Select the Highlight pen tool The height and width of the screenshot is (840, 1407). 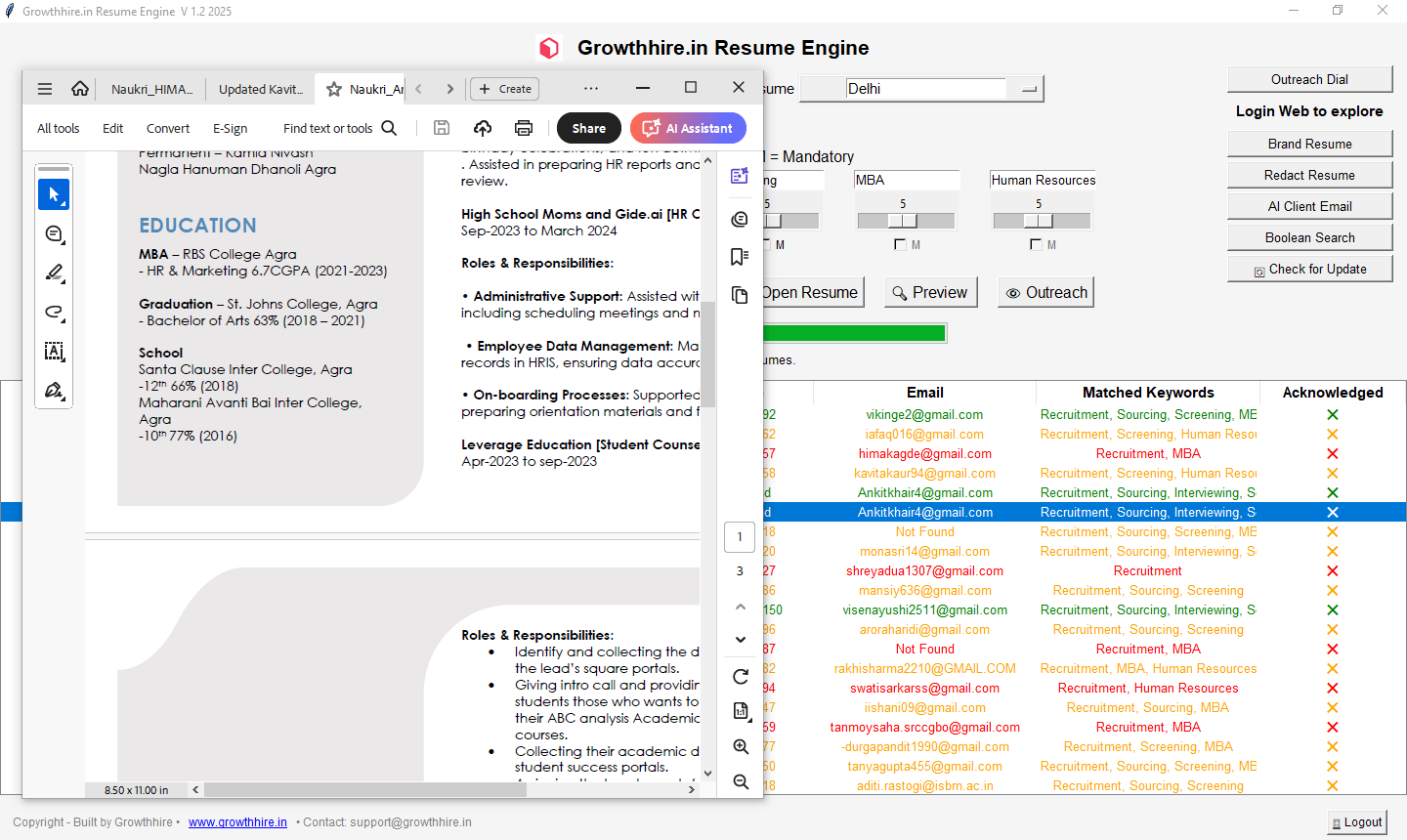coord(54,273)
